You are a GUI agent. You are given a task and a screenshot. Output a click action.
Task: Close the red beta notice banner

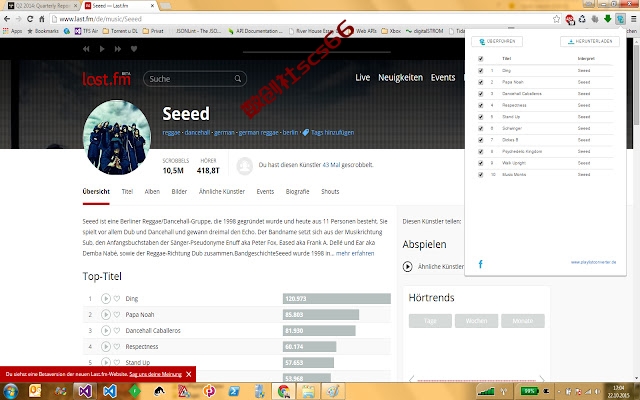[189, 374]
